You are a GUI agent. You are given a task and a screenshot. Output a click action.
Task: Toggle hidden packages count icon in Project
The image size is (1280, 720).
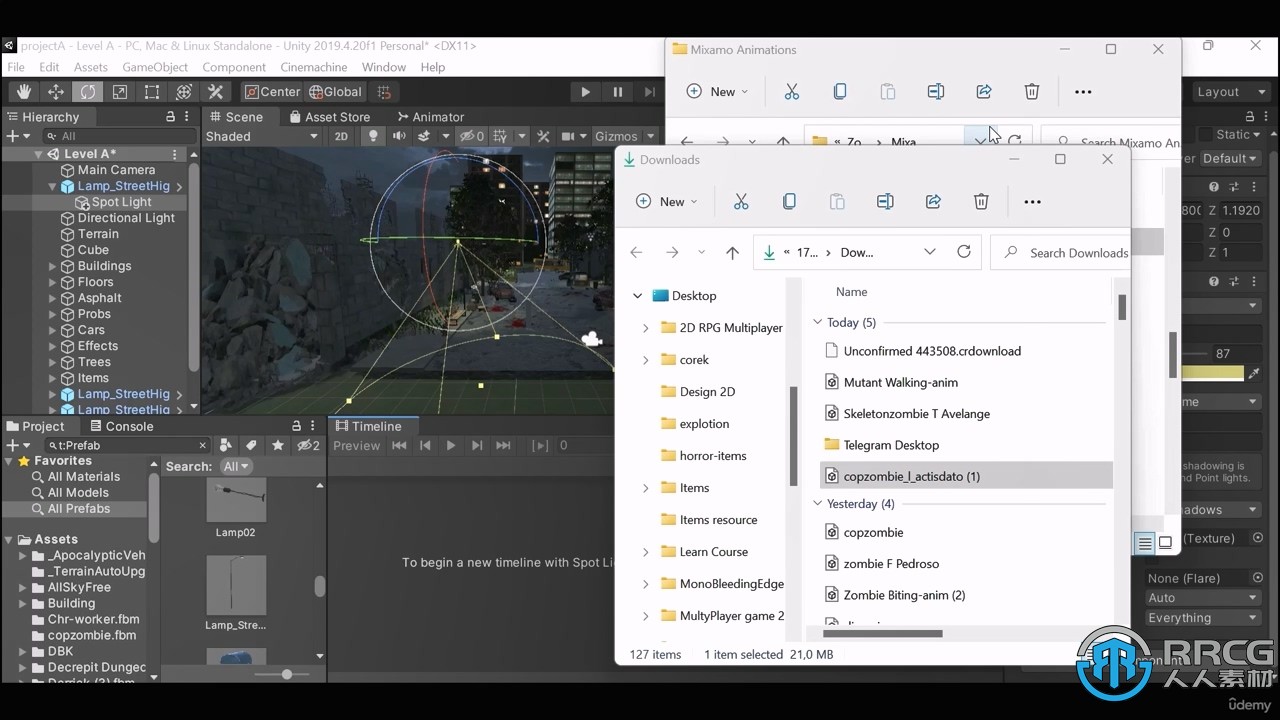pyautogui.click(x=308, y=445)
